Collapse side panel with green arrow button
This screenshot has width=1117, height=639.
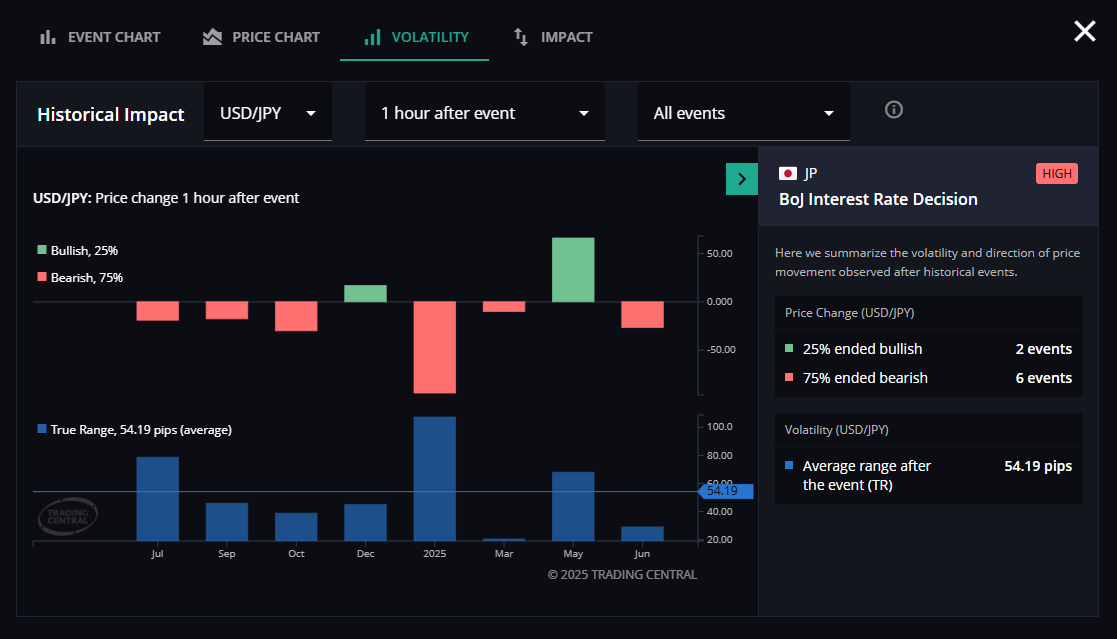pos(742,179)
